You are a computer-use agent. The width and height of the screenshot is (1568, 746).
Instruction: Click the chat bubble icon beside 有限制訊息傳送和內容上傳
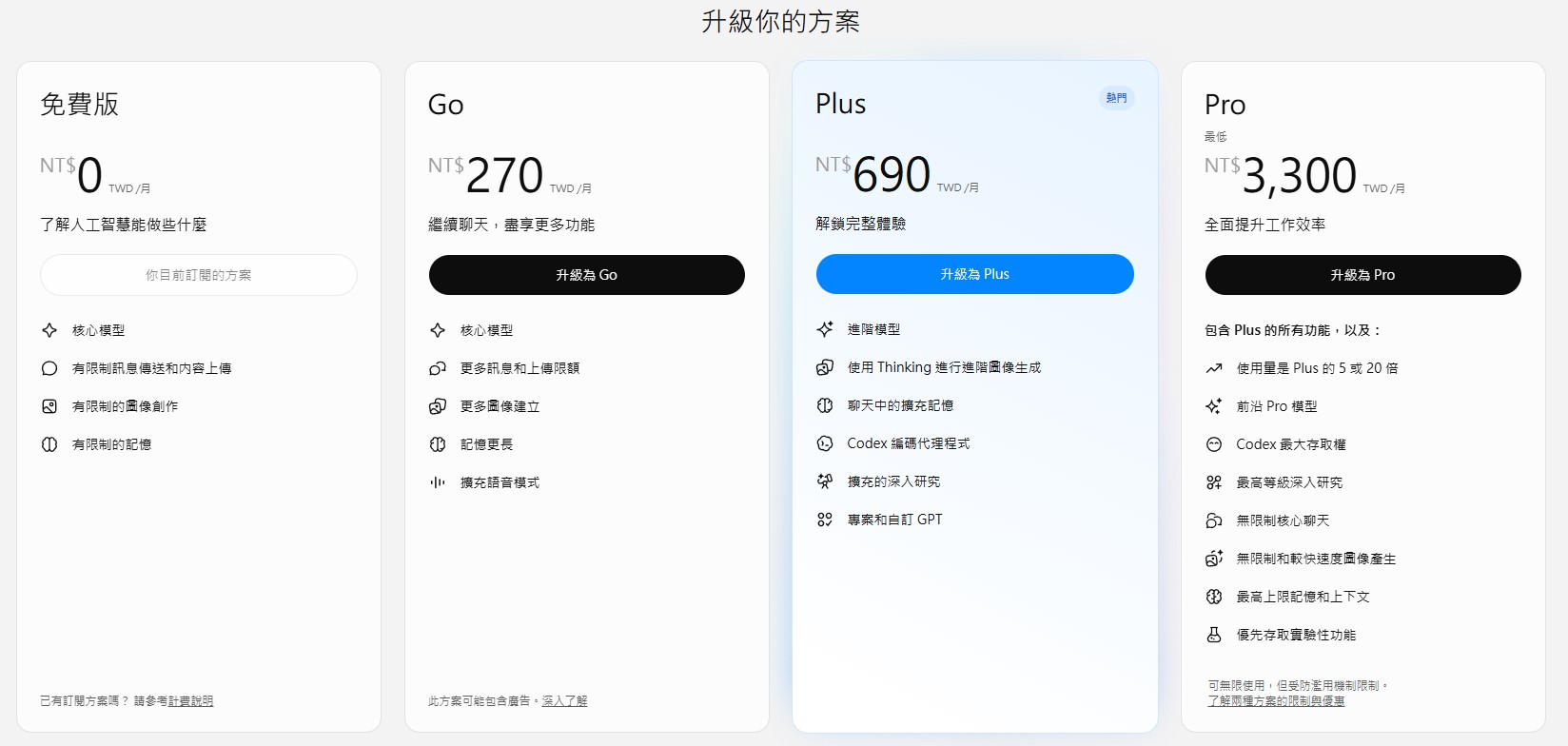coord(49,368)
